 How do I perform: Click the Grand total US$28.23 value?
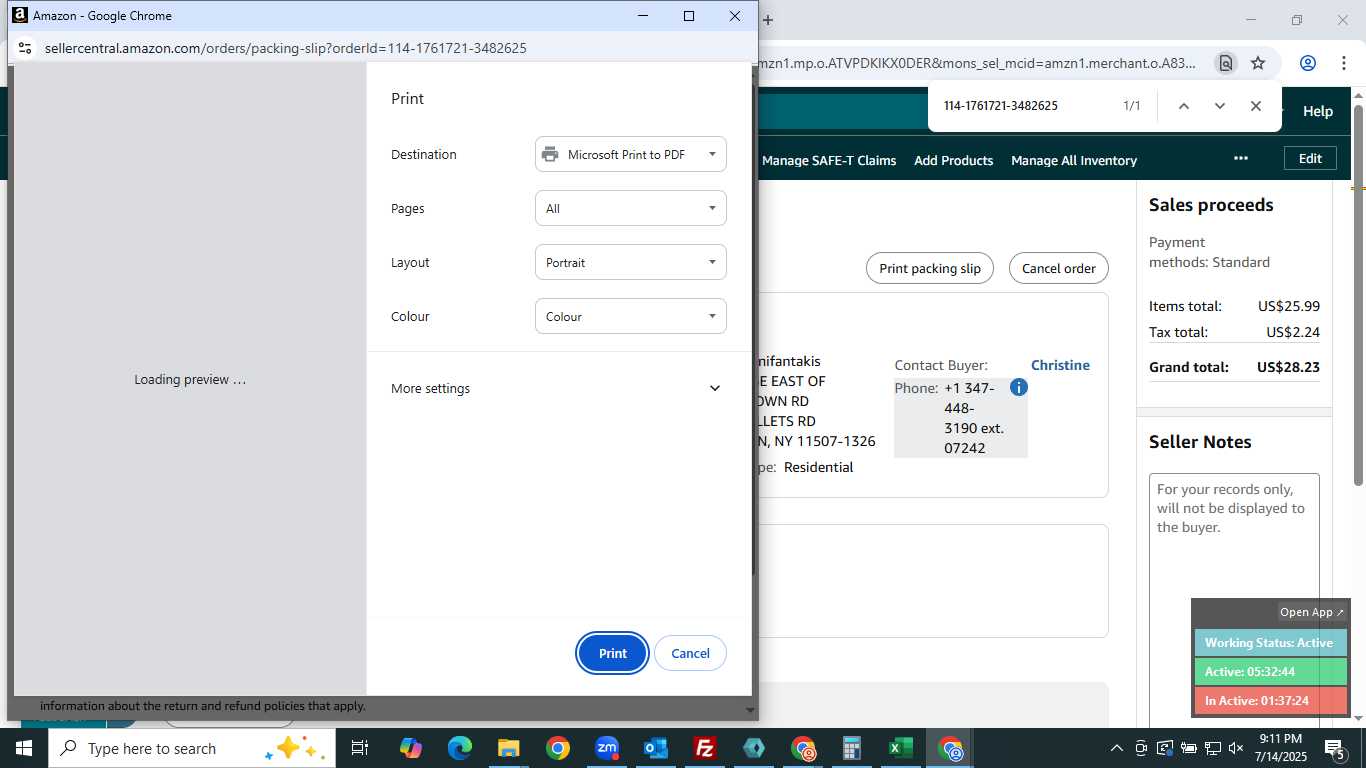point(1288,367)
